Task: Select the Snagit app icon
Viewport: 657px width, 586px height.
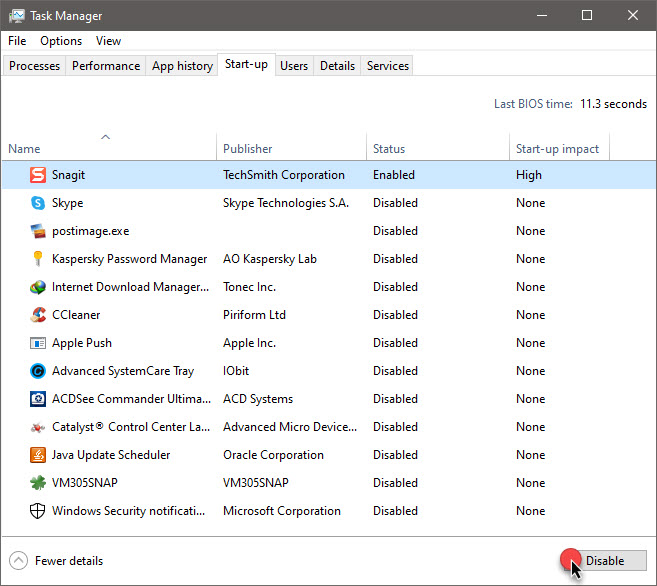Action: (x=38, y=175)
